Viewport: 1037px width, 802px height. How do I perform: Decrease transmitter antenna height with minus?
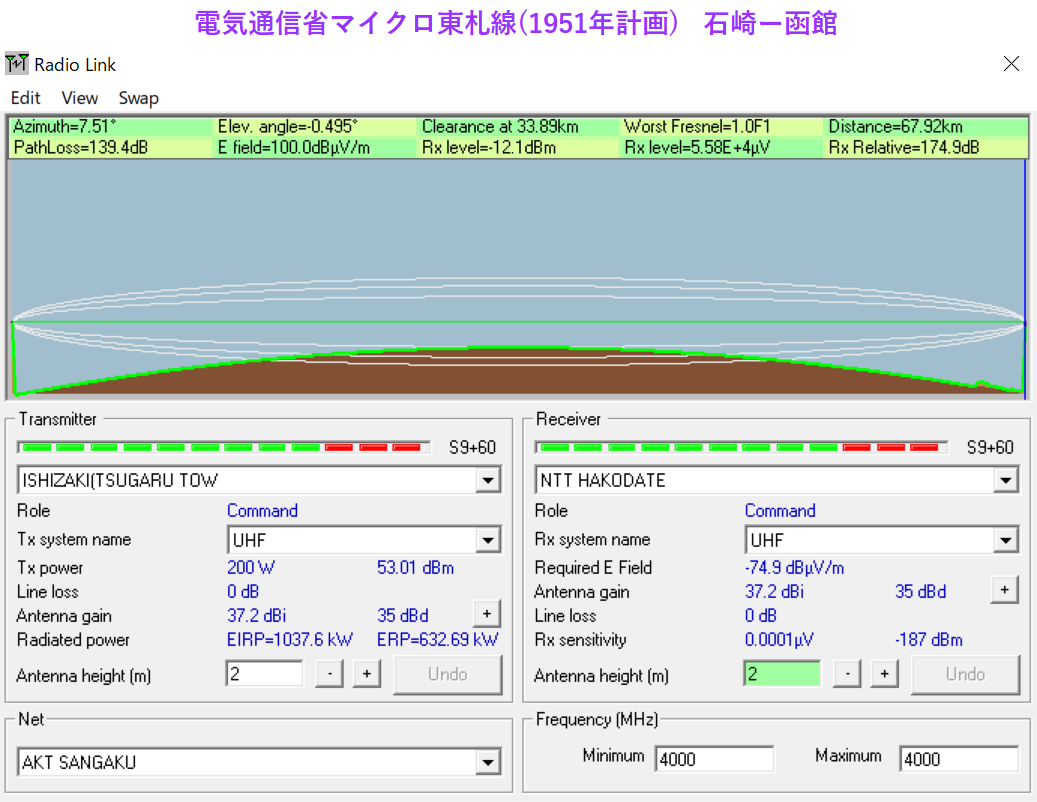(x=329, y=674)
